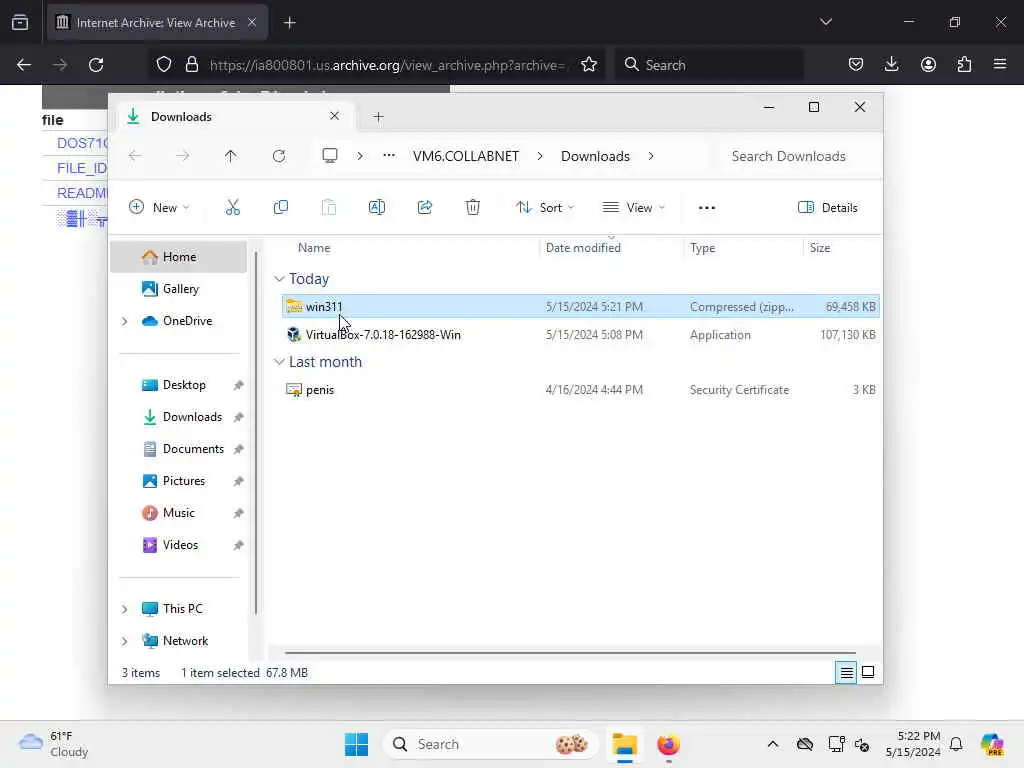Click the PC monitor icon in address bar
Image resolution: width=1024 pixels, height=768 pixels.
coord(330,155)
